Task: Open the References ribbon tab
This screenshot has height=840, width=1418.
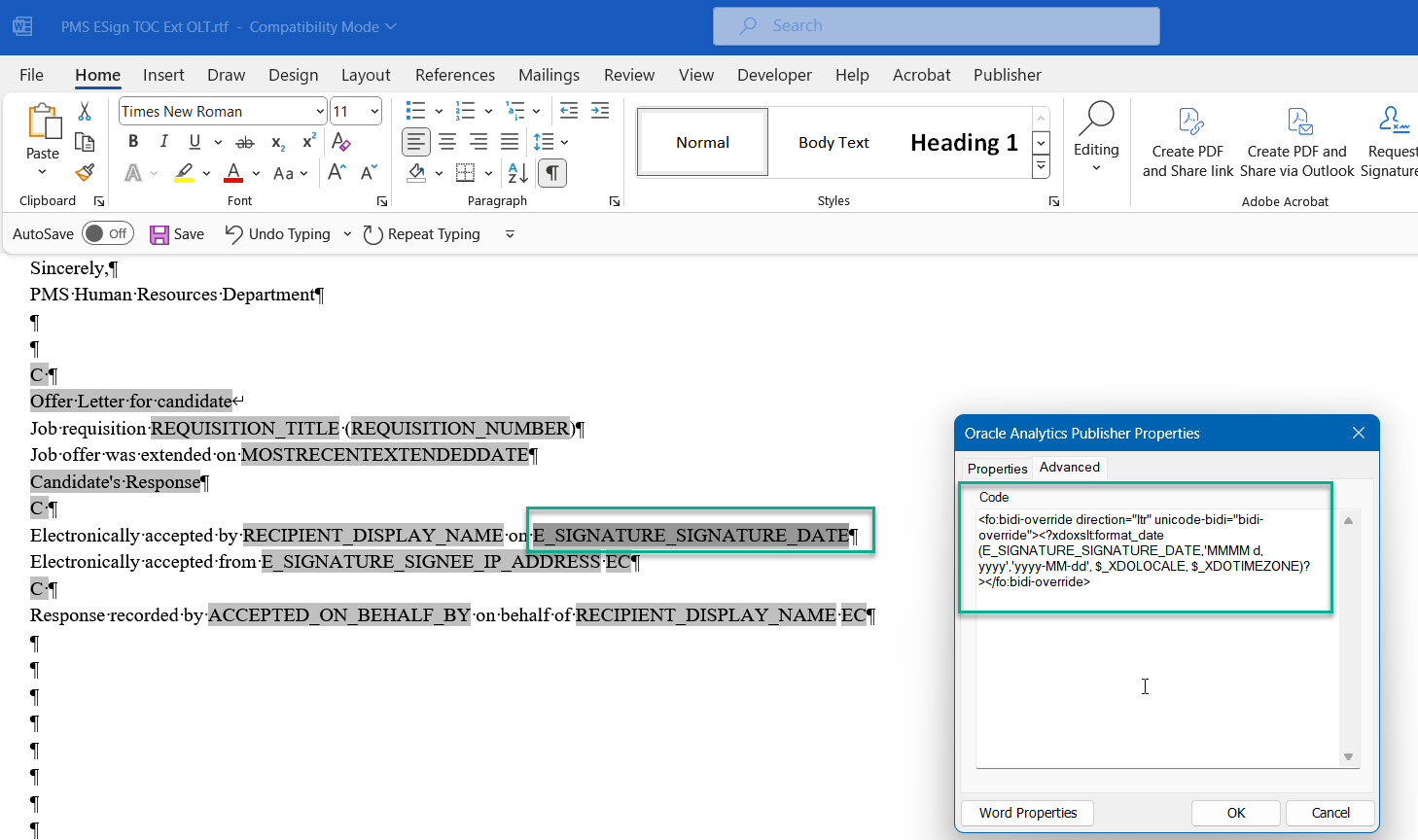Action: (454, 74)
